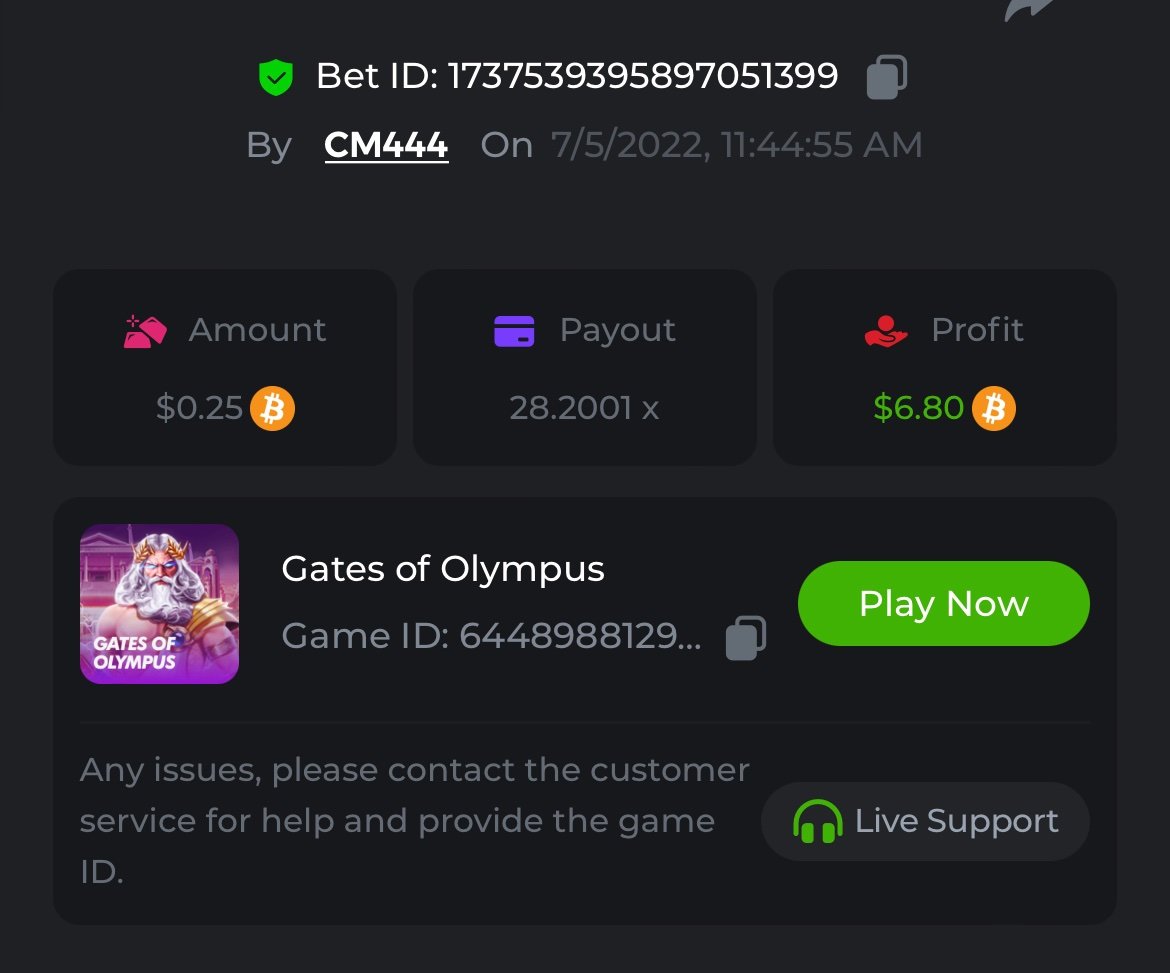Open the CM444 user profile link
The width and height of the screenshot is (1170, 973).
[386, 146]
